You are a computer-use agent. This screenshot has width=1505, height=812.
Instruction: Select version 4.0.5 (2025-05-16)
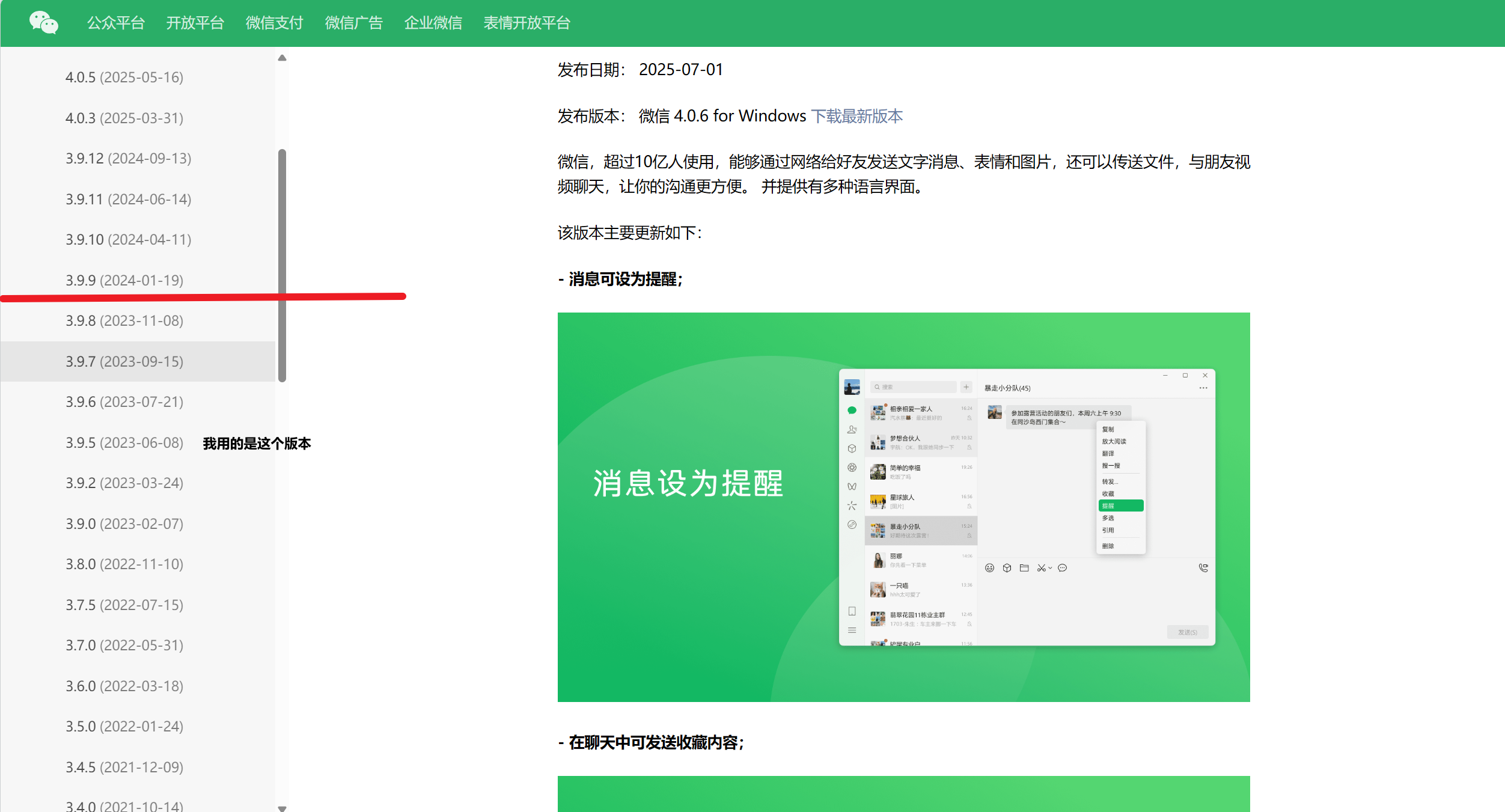124,78
